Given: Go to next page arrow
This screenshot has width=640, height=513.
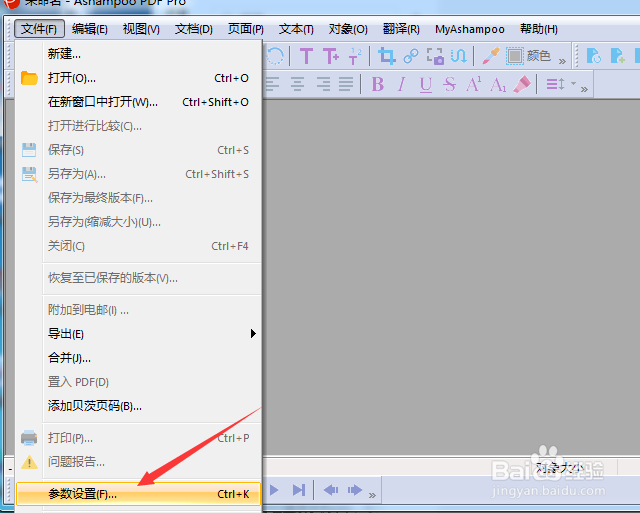Looking at the screenshot, I should click(274, 490).
